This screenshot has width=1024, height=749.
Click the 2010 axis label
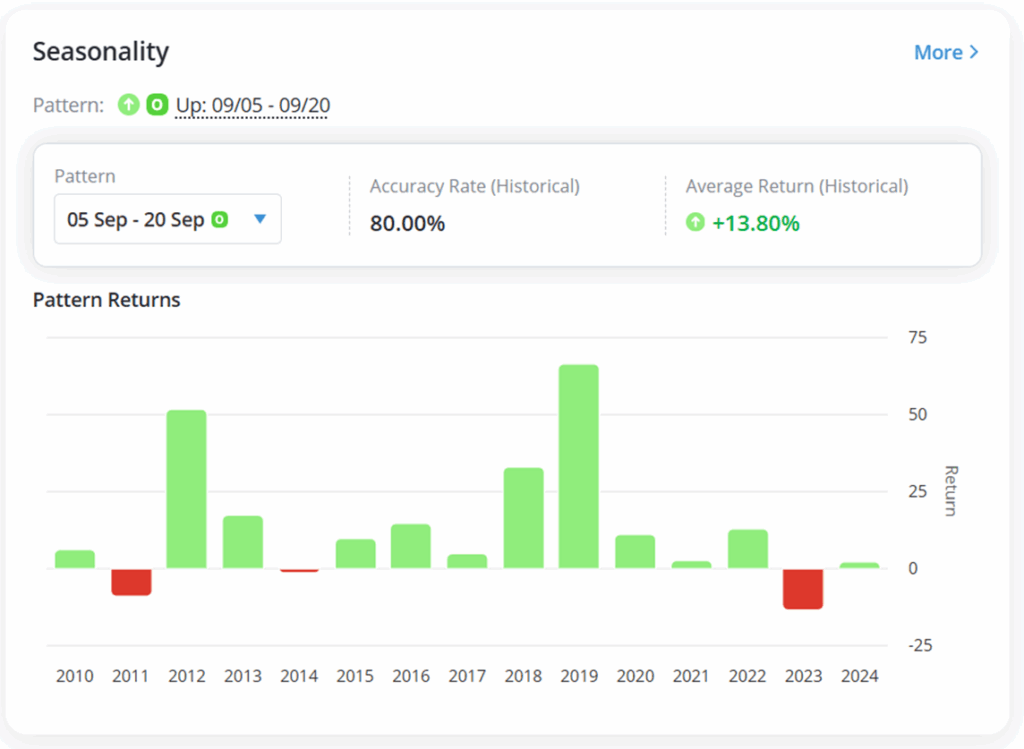(75, 676)
